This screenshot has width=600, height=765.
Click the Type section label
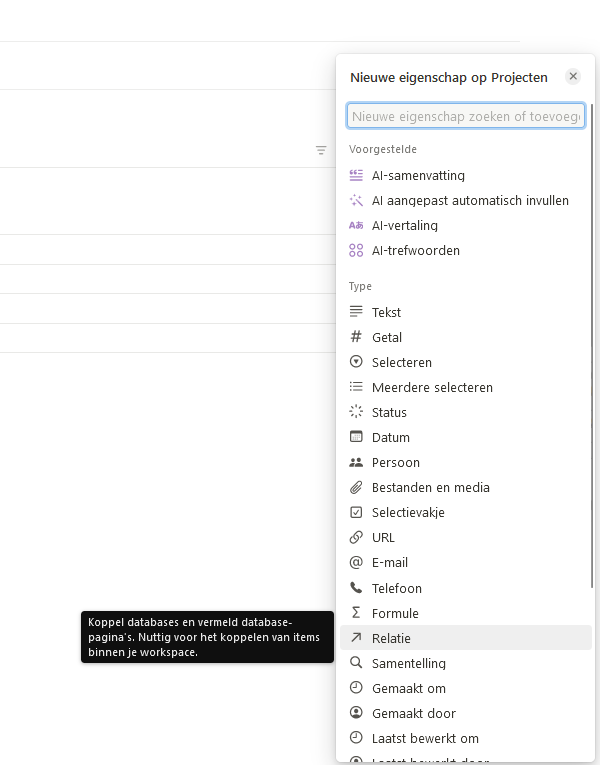click(360, 286)
